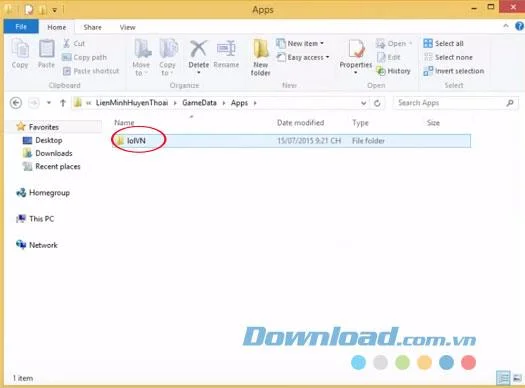Open the Move to command
This screenshot has width=525, height=388.
(142, 57)
